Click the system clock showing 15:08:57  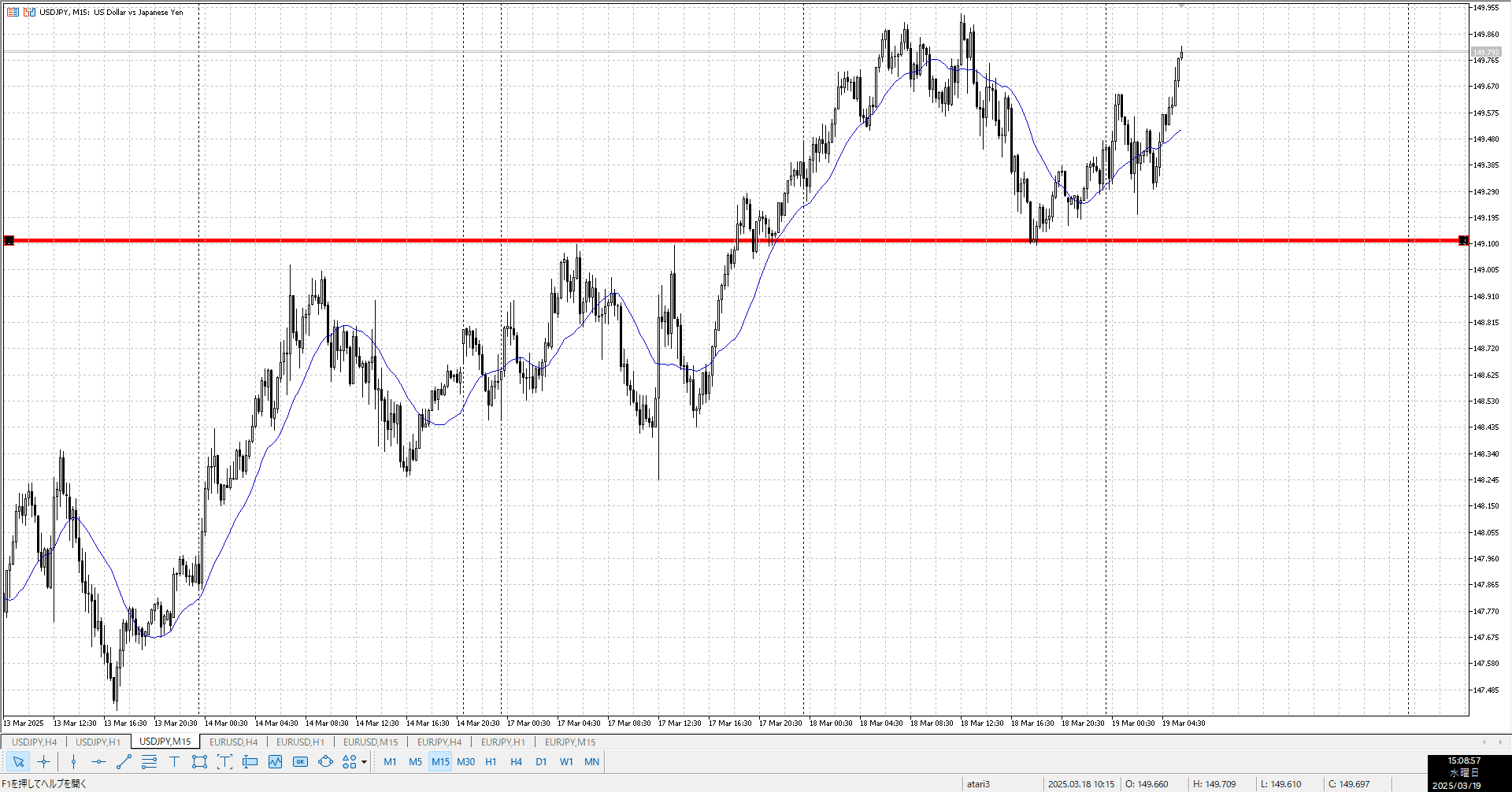[1463, 761]
